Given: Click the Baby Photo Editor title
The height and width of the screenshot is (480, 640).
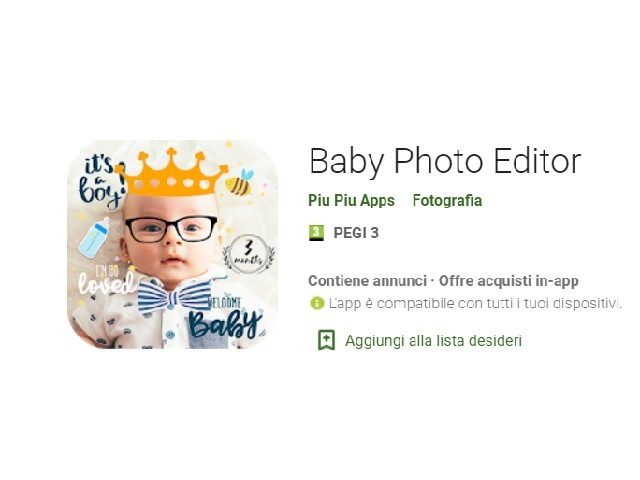Looking at the screenshot, I should 445,162.
